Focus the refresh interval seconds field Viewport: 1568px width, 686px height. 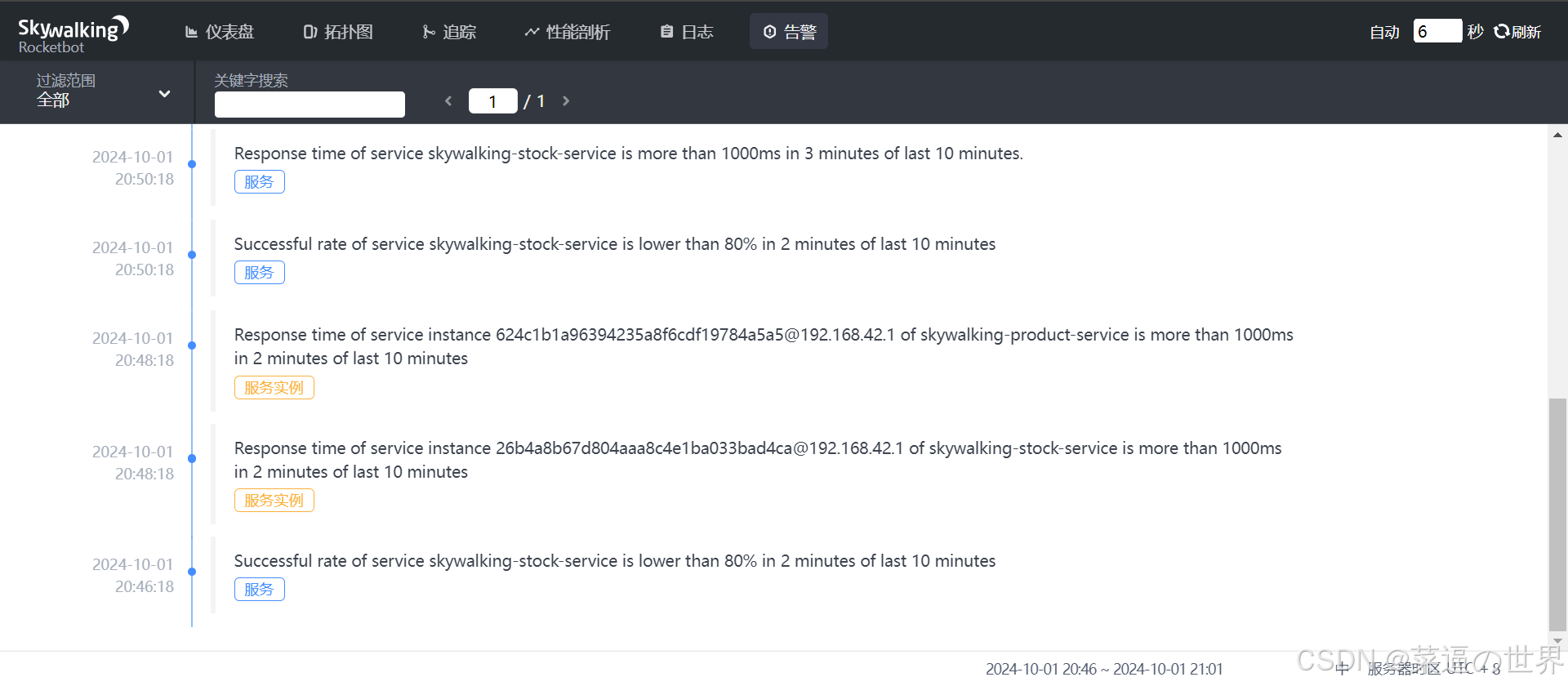pos(1437,31)
